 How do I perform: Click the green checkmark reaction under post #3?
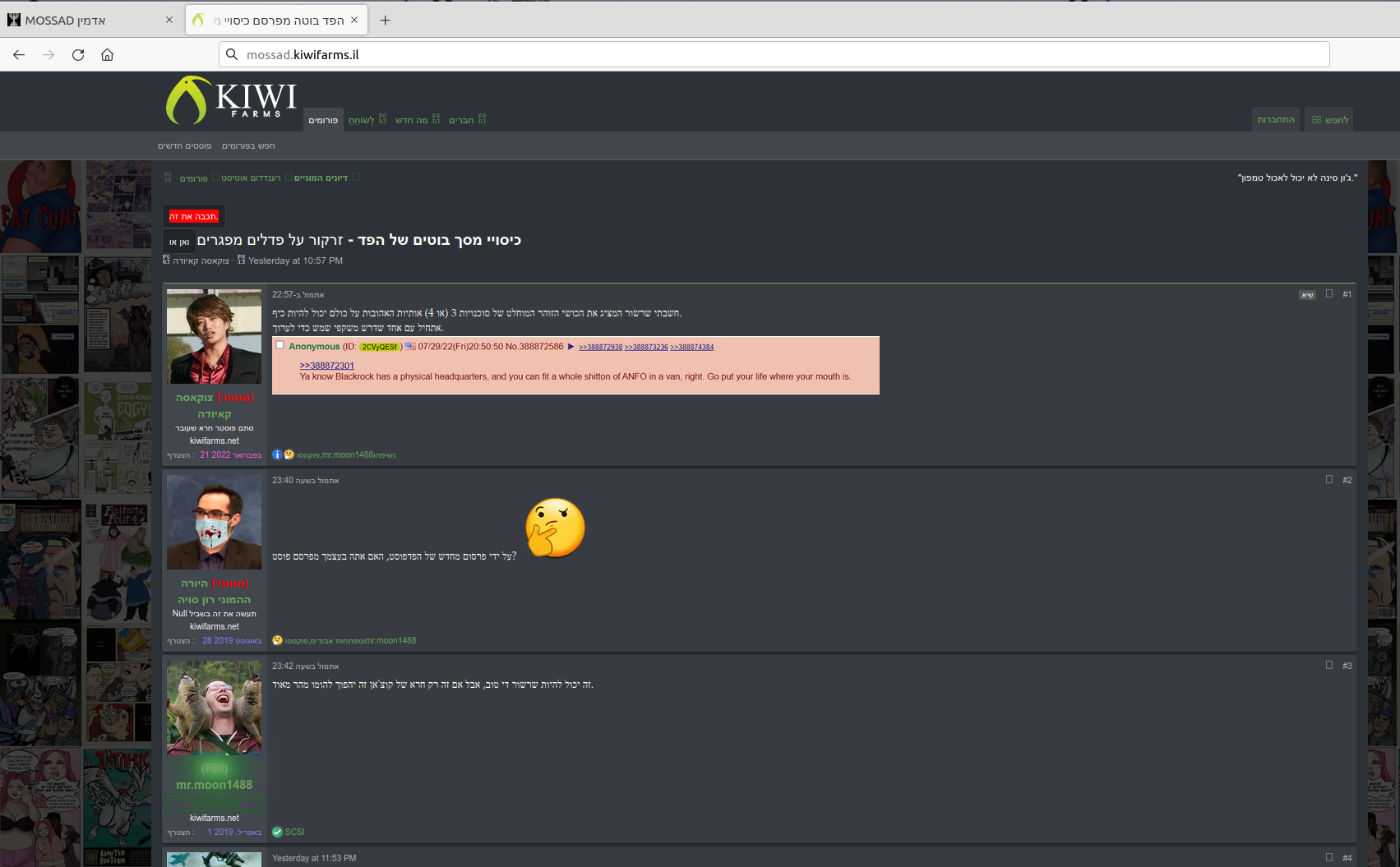(277, 832)
